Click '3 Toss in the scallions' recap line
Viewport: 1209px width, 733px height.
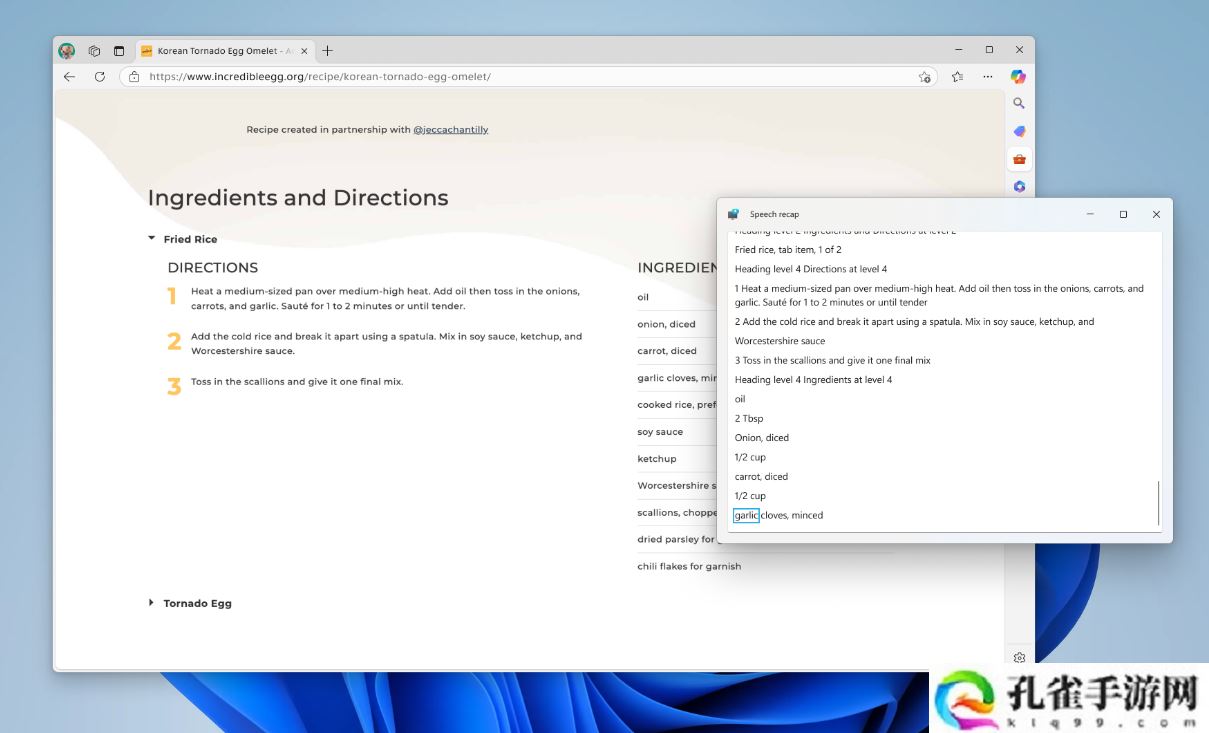pyautogui.click(x=833, y=360)
